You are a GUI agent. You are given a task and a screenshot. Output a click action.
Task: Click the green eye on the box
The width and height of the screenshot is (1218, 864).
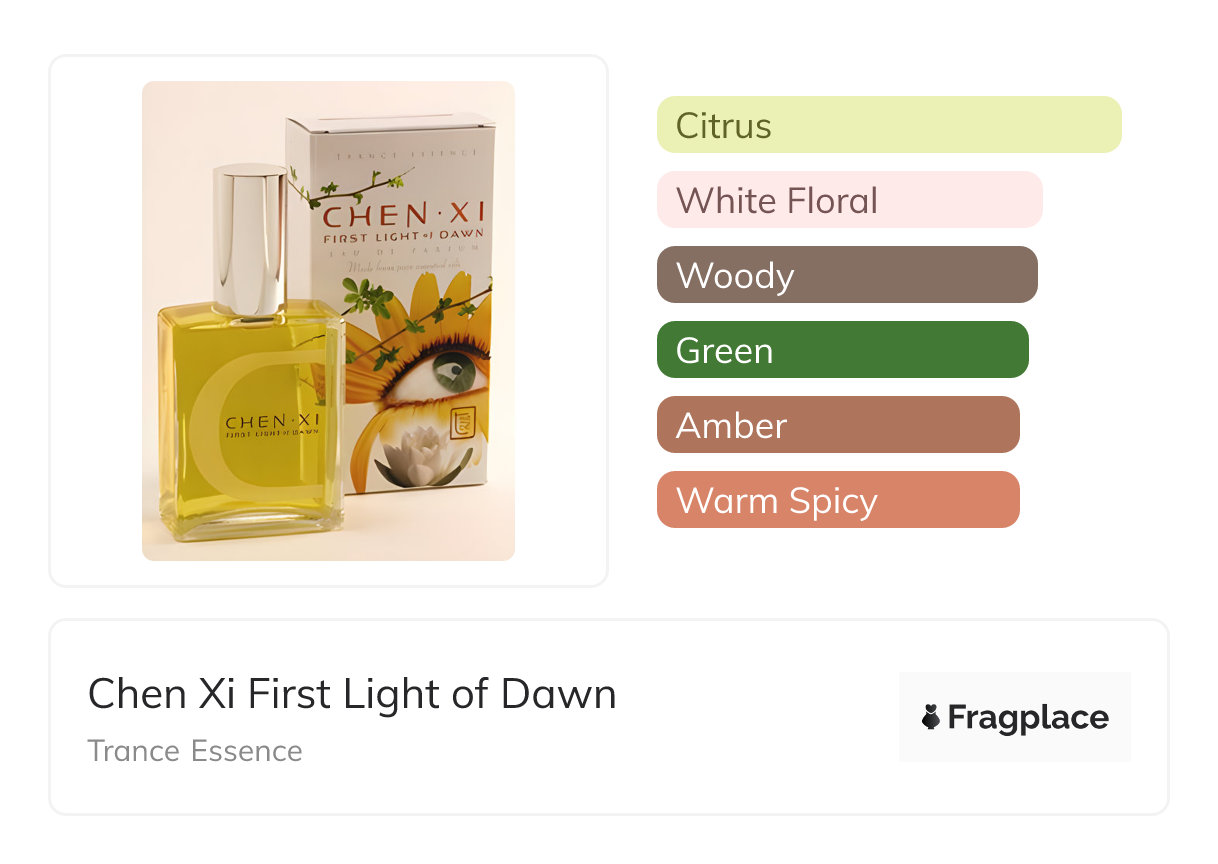456,374
